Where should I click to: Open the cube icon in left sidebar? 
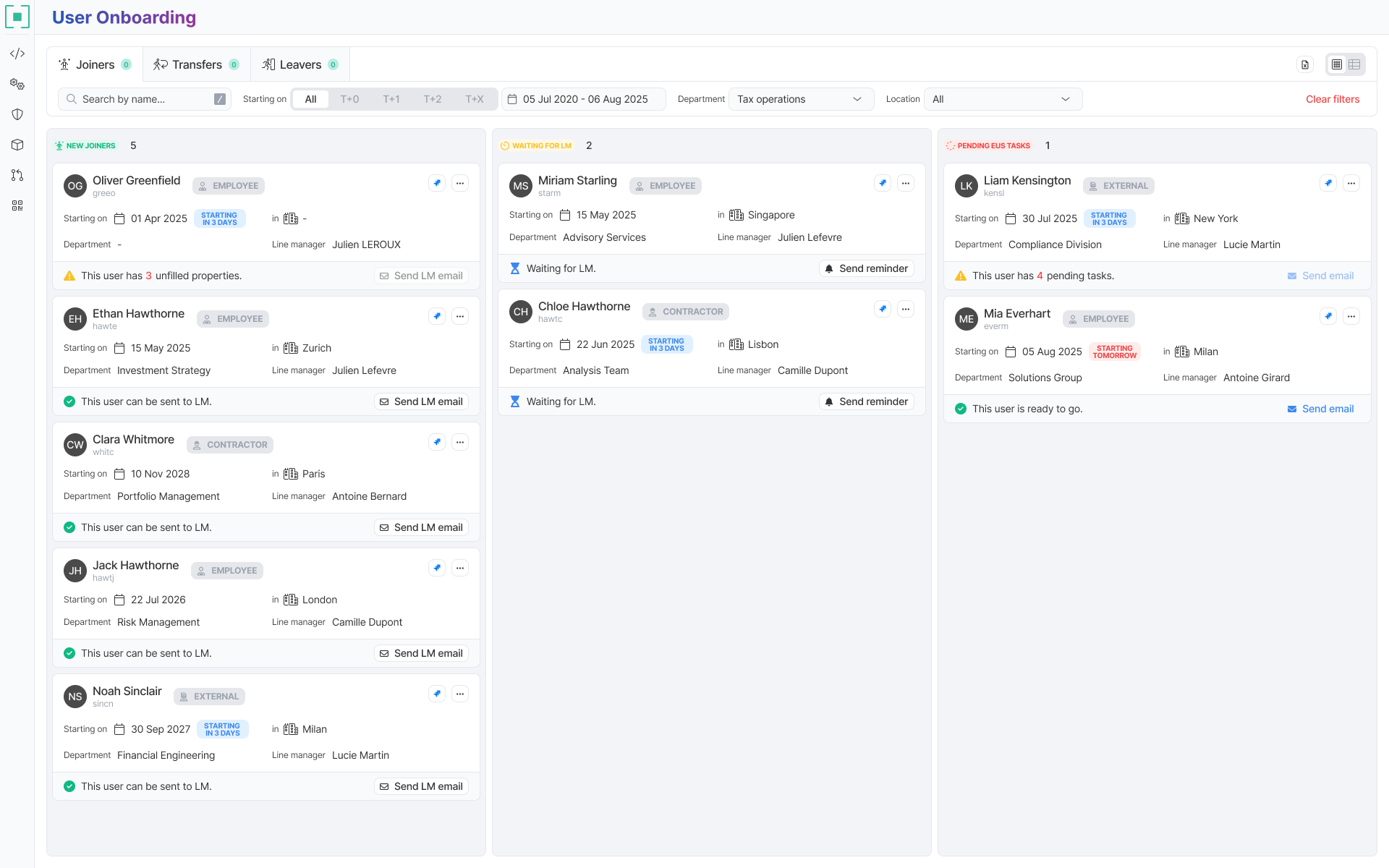click(x=17, y=145)
